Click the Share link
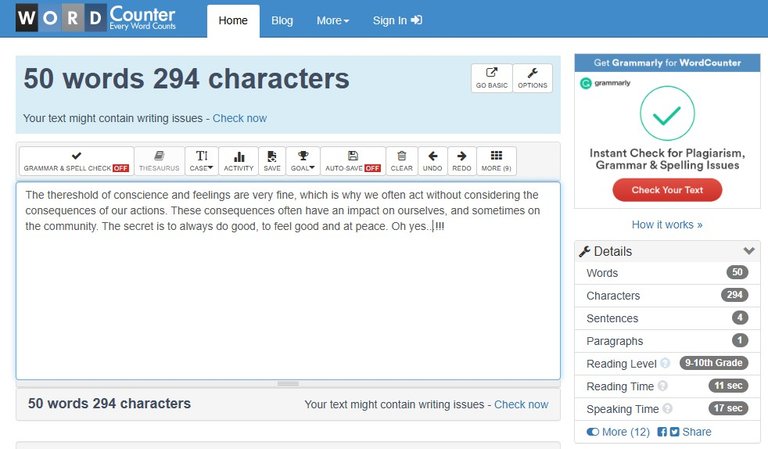768x449 pixels. pyautogui.click(x=696, y=432)
